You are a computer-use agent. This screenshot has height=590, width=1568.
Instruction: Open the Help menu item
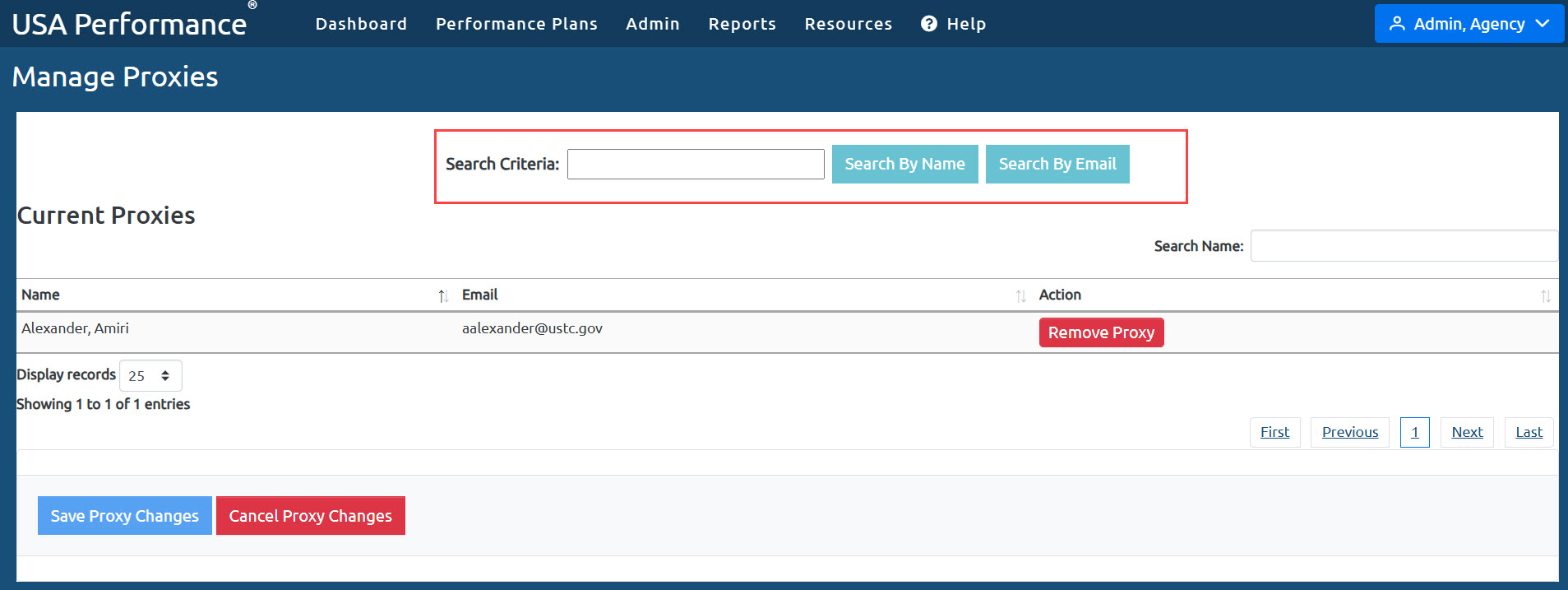(x=954, y=24)
